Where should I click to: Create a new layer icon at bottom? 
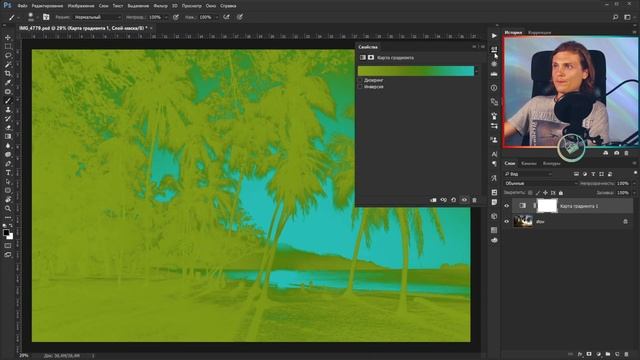[x=617, y=354]
